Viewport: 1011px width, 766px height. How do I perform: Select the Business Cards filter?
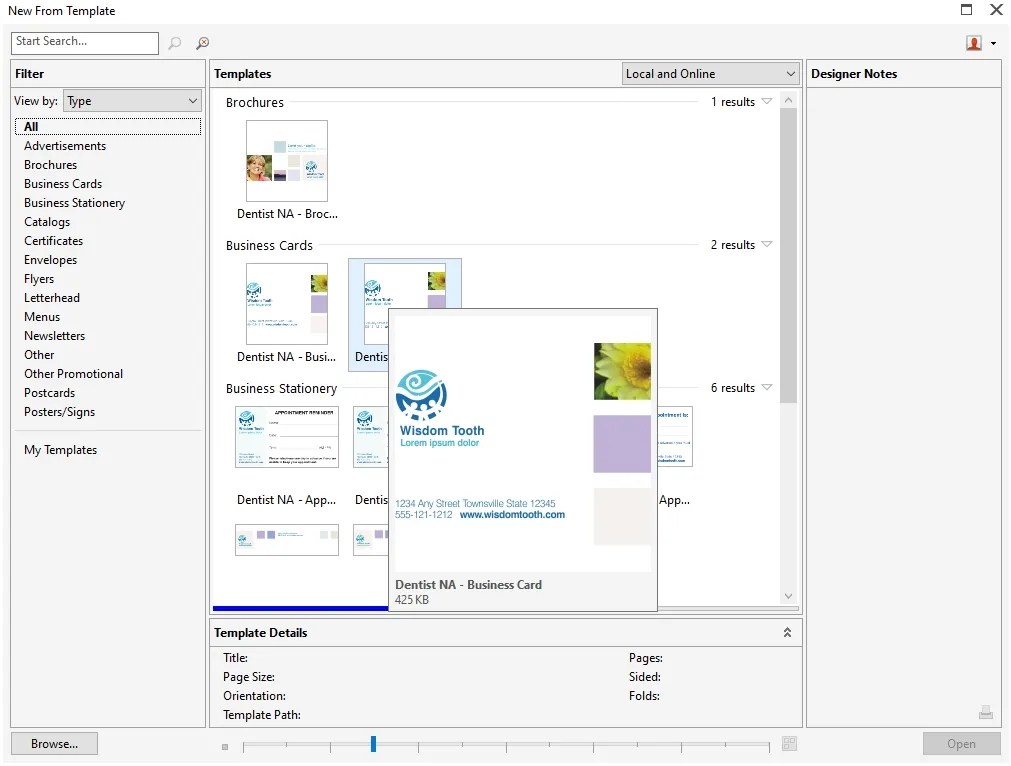coord(63,184)
